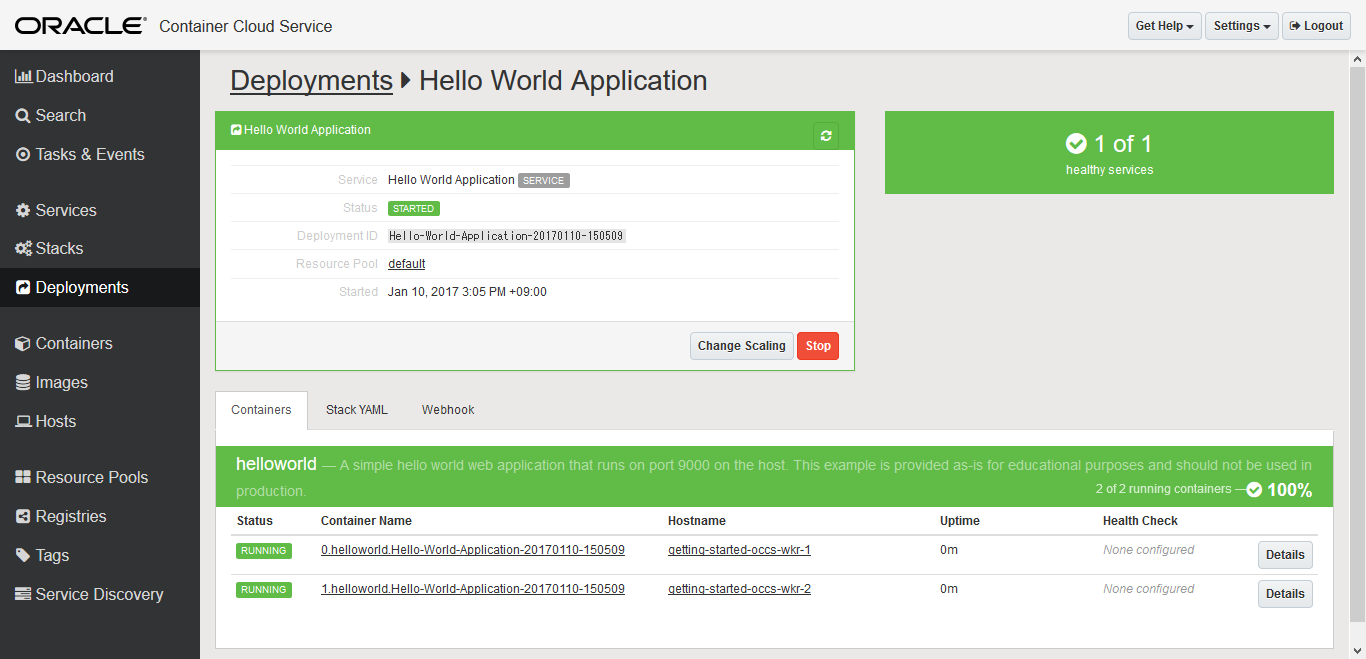Open the Get Help dropdown
The image size is (1366, 659).
[1165, 26]
